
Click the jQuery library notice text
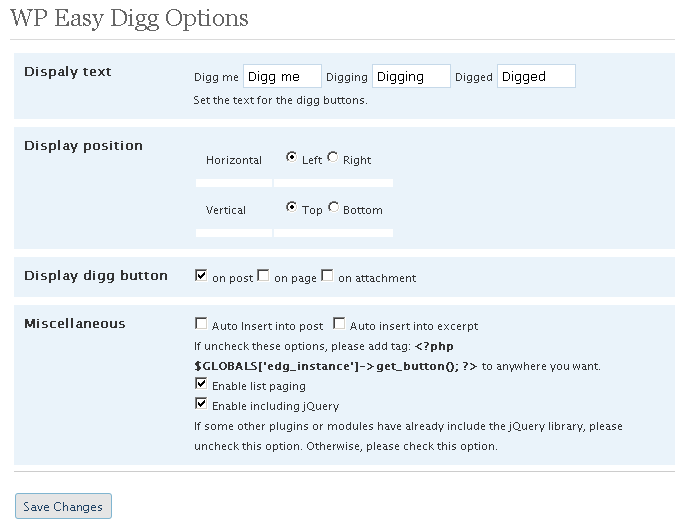tap(408, 436)
